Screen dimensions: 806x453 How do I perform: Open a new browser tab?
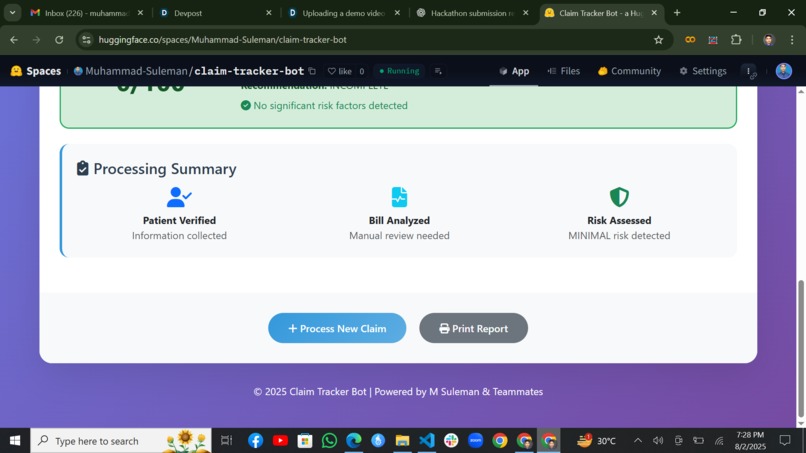(677, 13)
